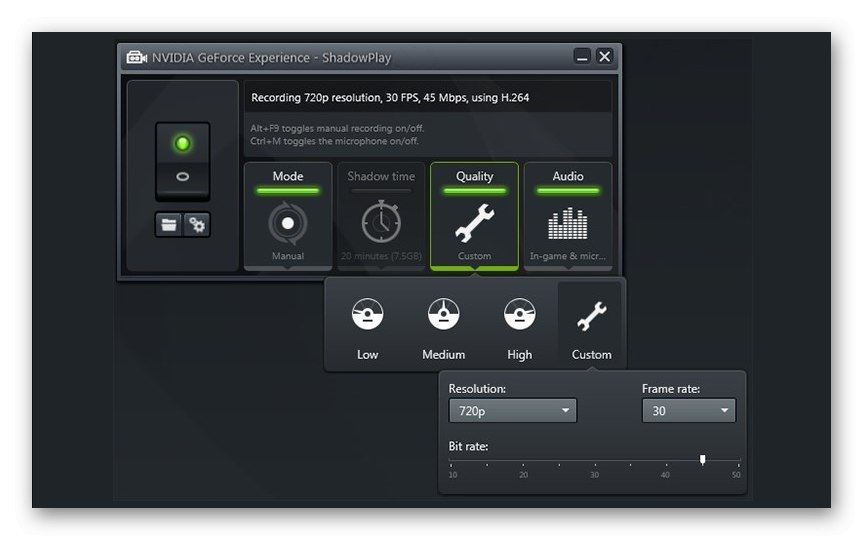
Task: Click the audio equalizer bars icon
Action: (x=567, y=223)
